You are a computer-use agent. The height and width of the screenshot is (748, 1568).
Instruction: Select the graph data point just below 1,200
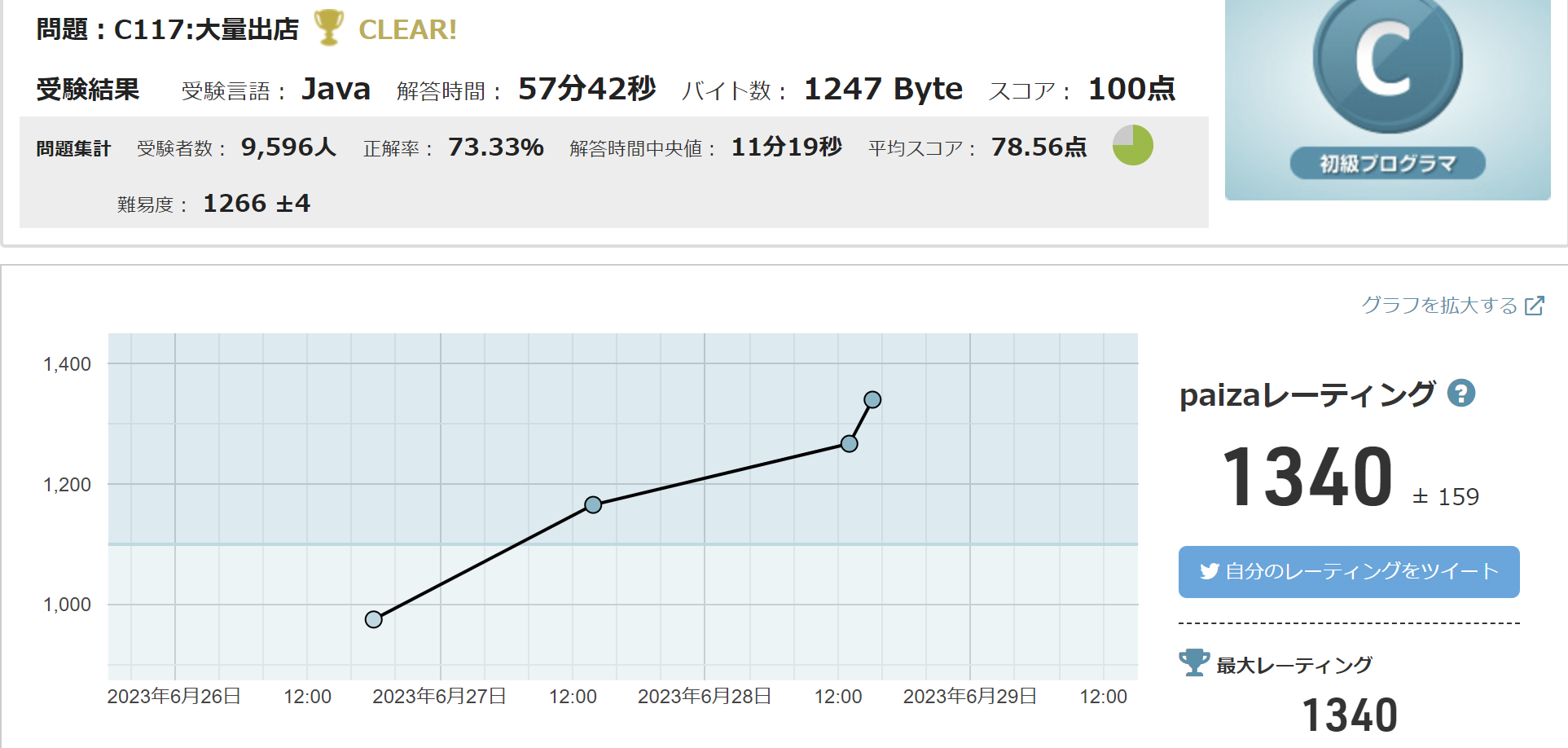click(593, 505)
